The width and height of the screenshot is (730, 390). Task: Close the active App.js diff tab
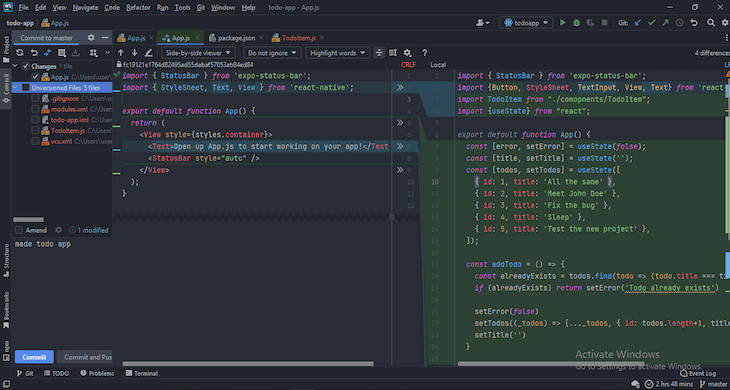pyautogui.click(x=197, y=38)
